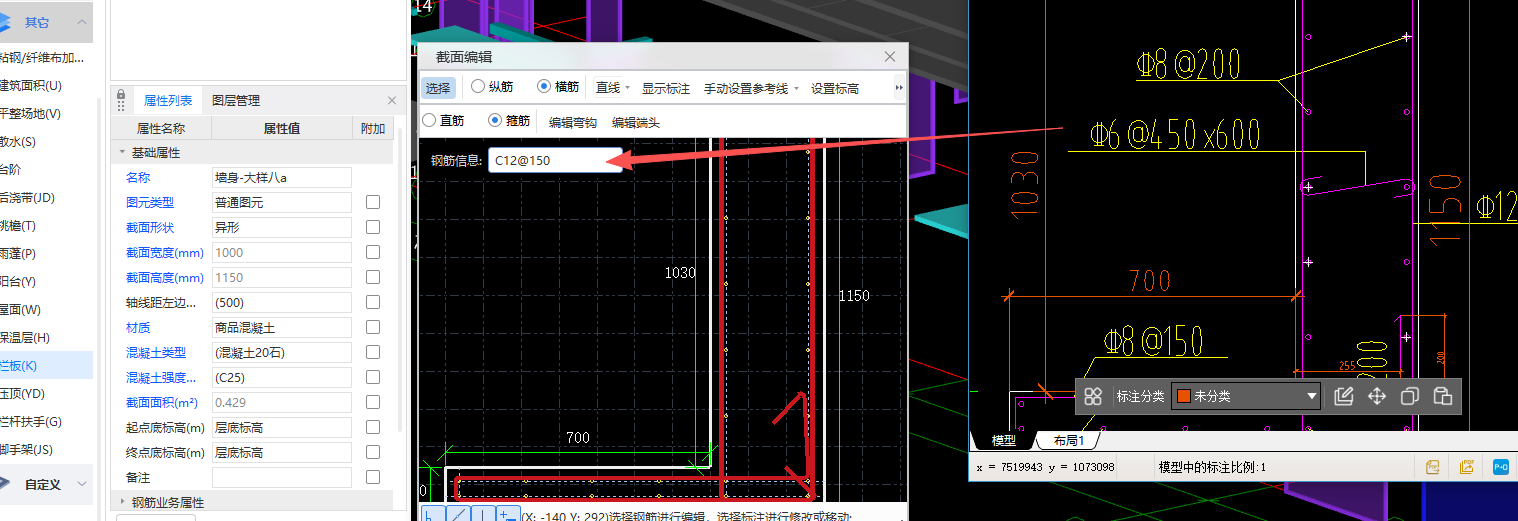Close the properties panel with X

[x=392, y=100]
